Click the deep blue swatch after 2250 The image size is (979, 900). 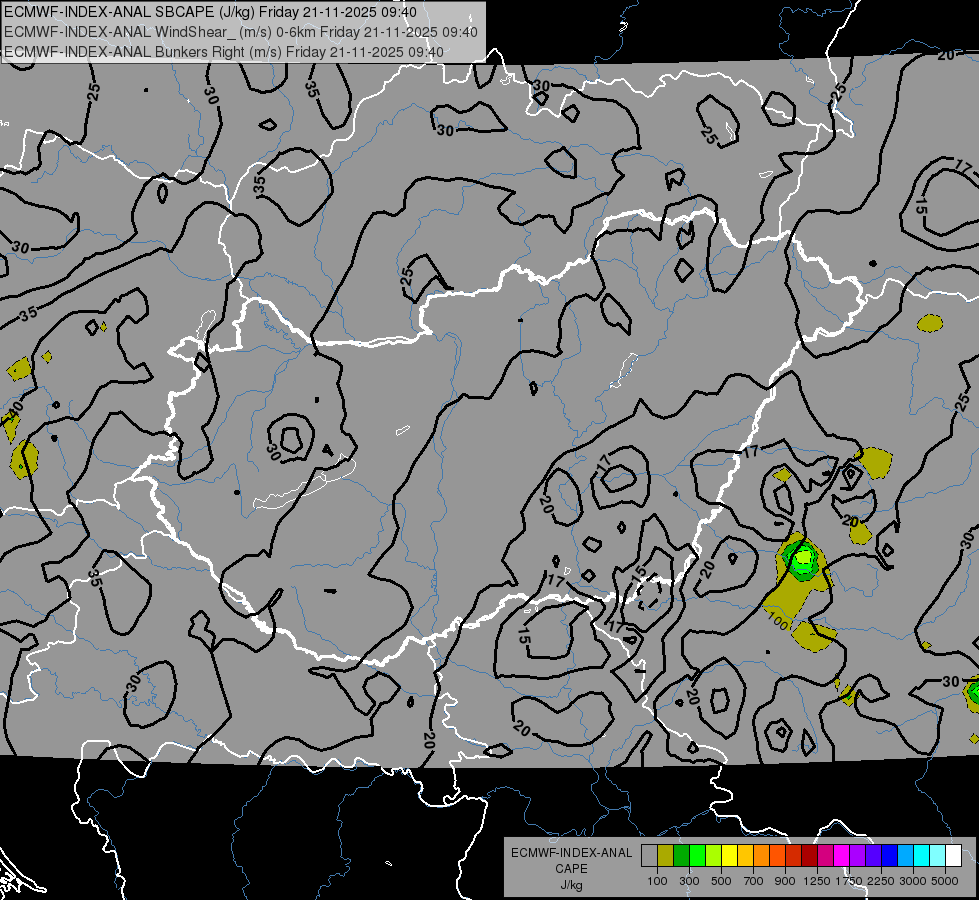(890, 855)
